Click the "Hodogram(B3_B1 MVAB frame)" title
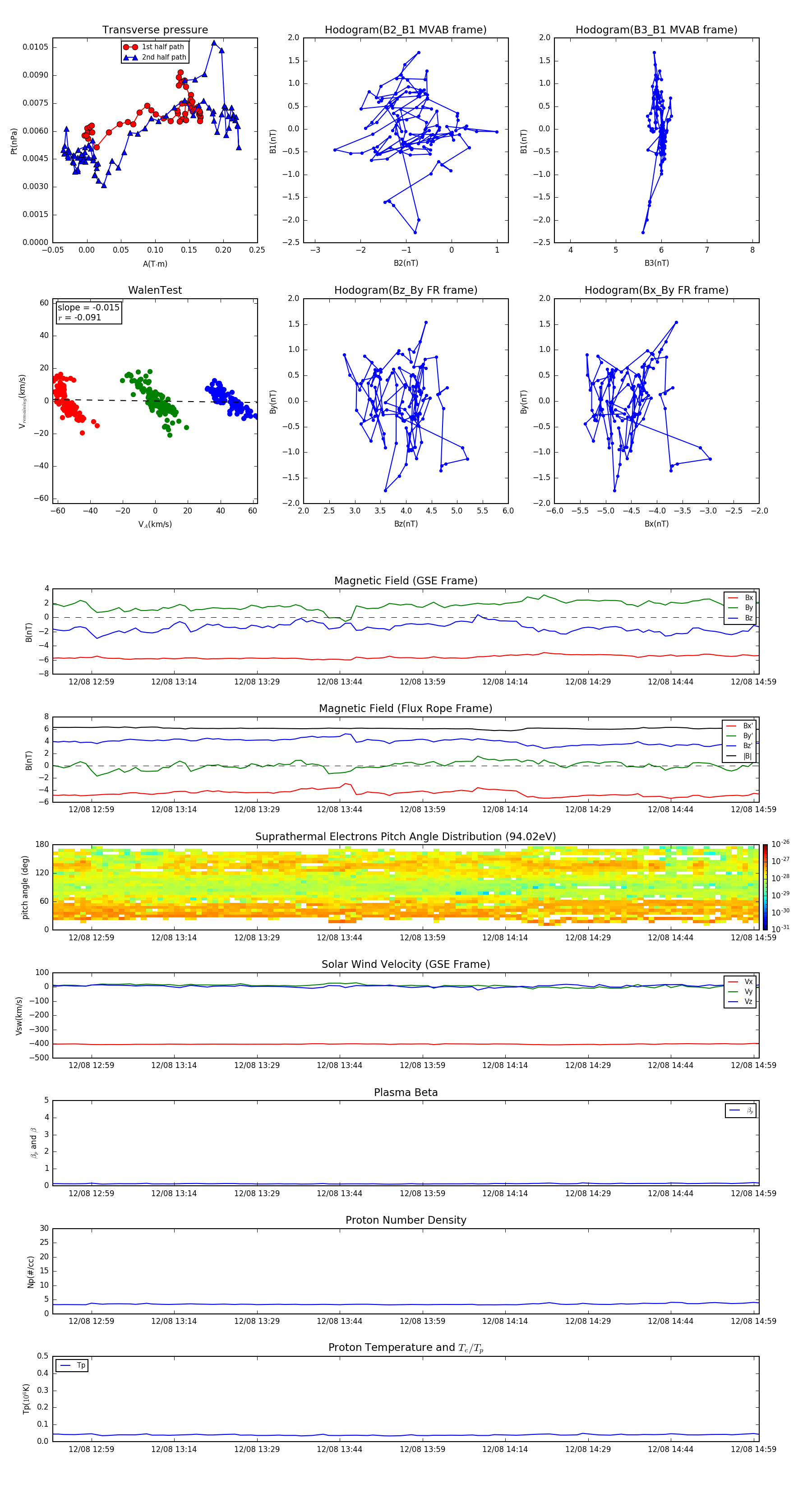The height and width of the screenshot is (1489, 812). [x=656, y=30]
